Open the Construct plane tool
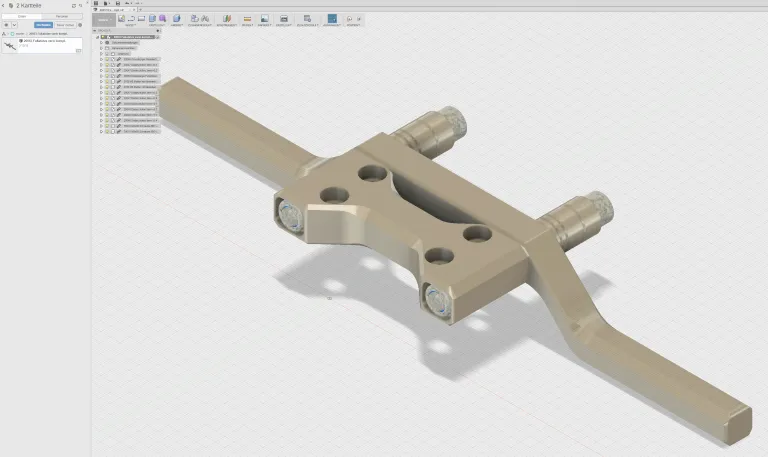The width and height of the screenshot is (768, 457). point(227,19)
